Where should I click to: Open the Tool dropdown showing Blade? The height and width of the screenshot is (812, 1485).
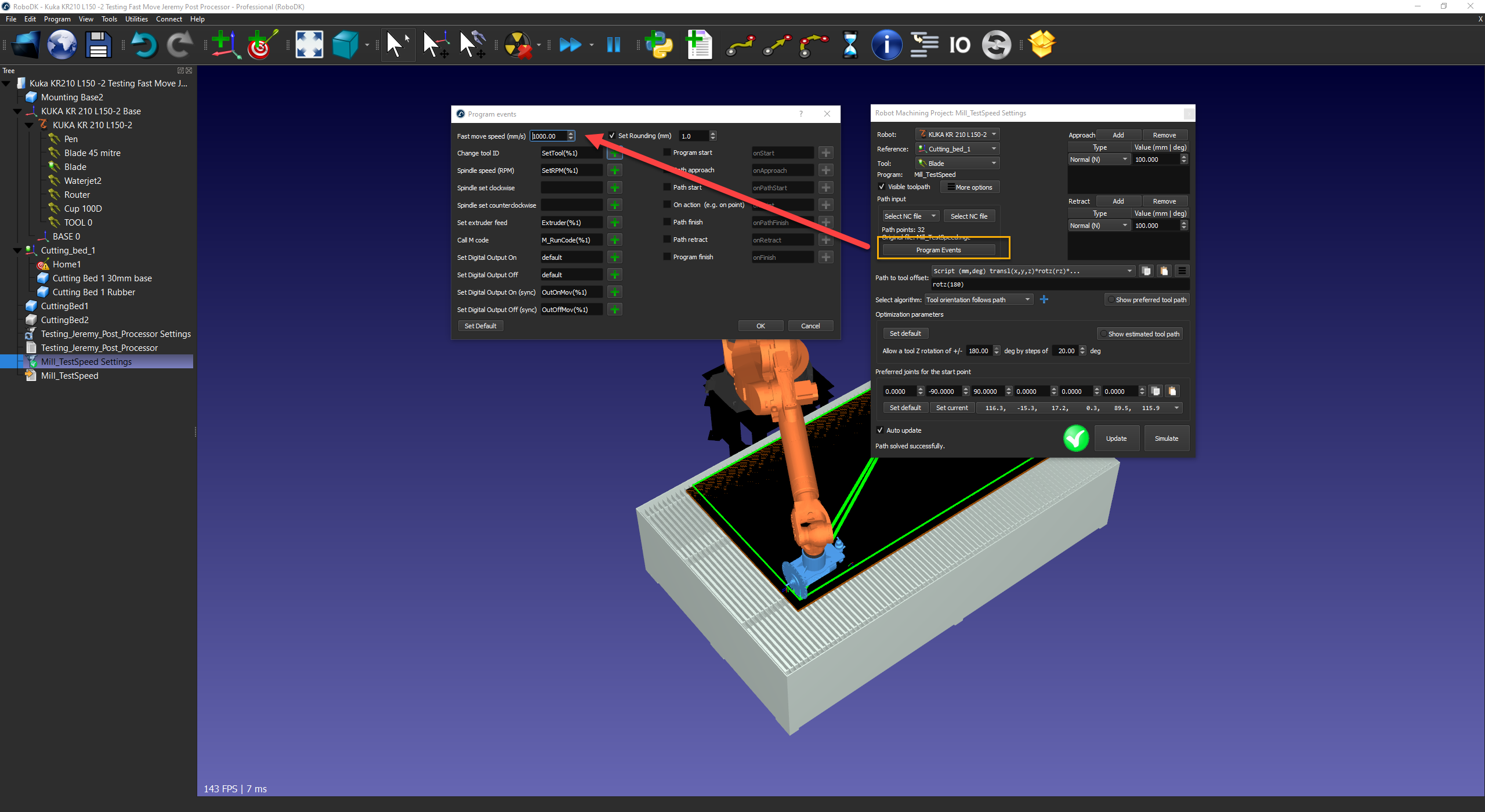pyautogui.click(x=958, y=164)
